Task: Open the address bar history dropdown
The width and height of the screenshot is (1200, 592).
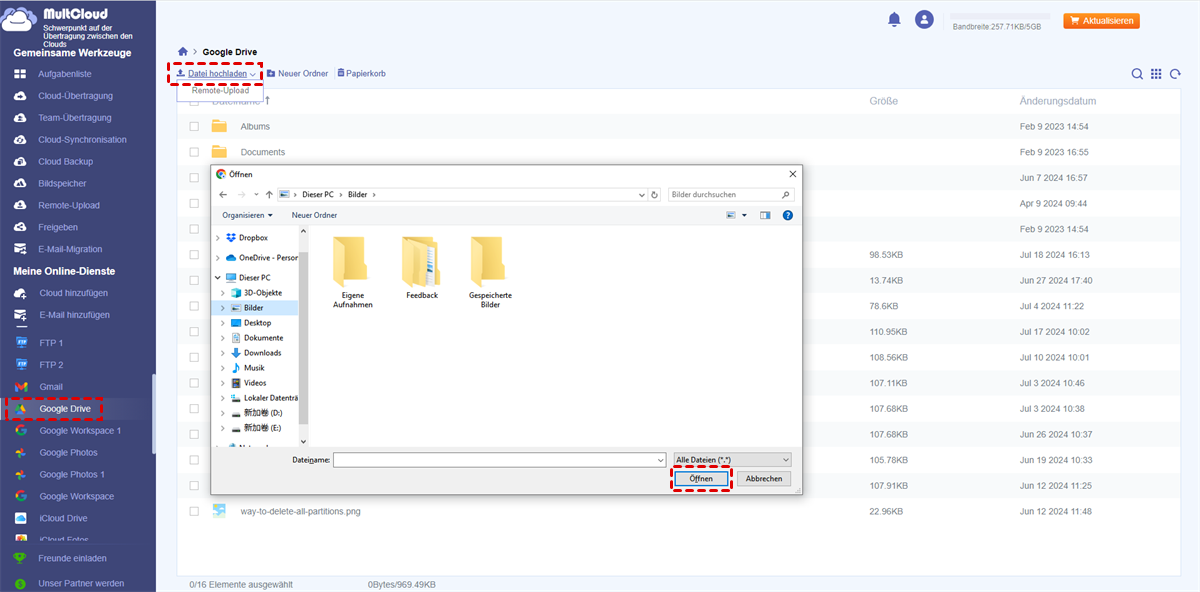Action: (643, 194)
